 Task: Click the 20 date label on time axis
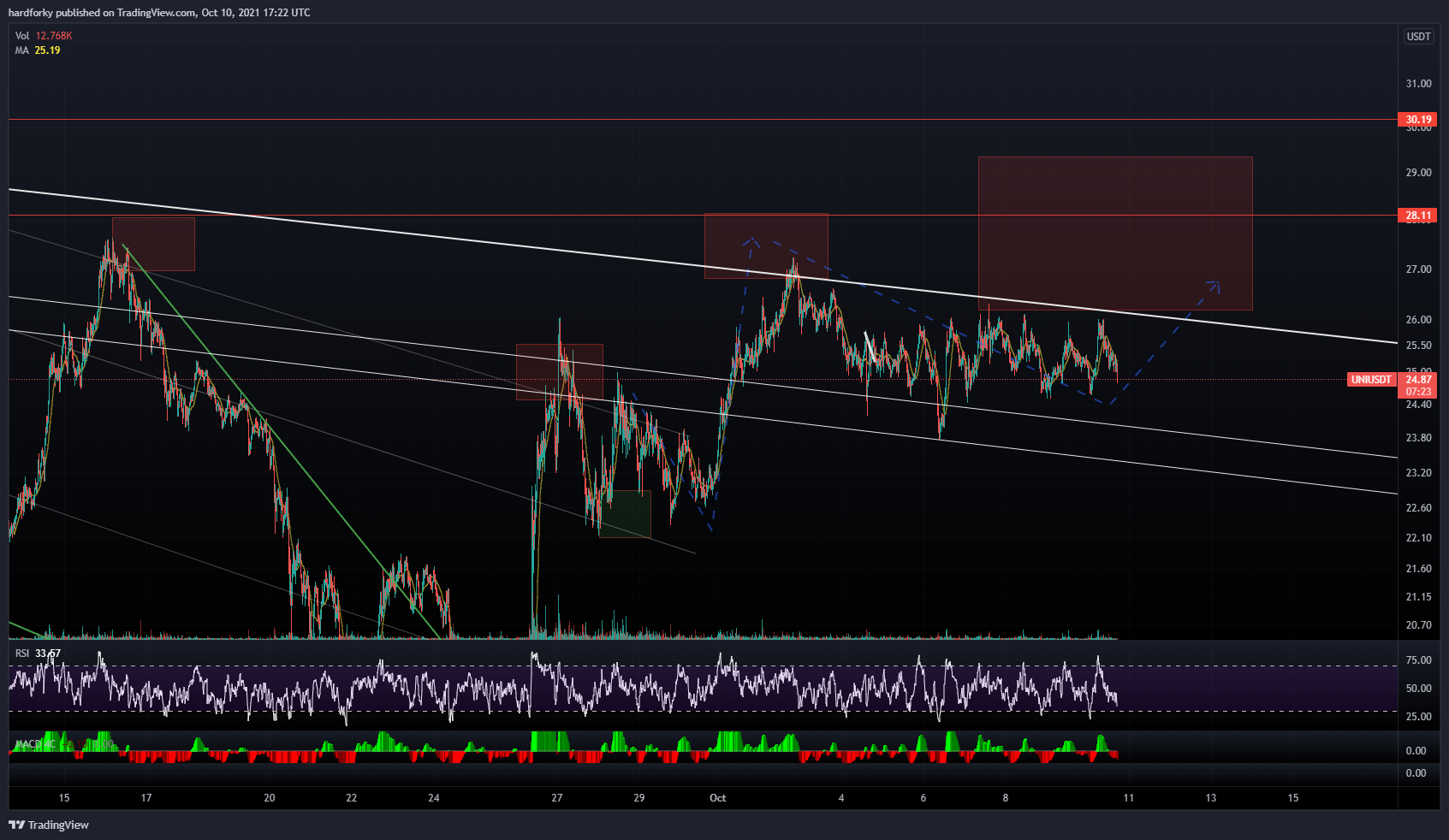pos(270,798)
